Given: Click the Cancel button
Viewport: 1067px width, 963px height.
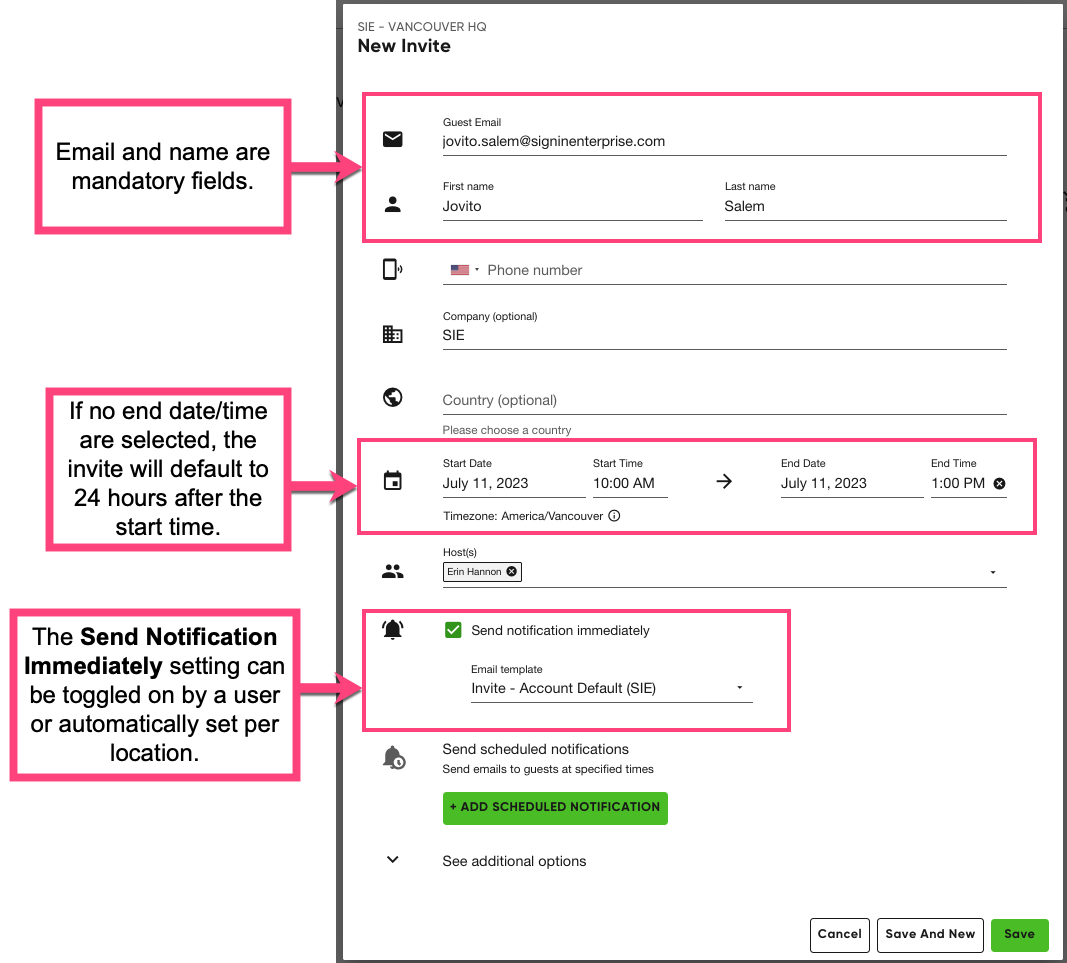Looking at the screenshot, I should click(x=839, y=934).
